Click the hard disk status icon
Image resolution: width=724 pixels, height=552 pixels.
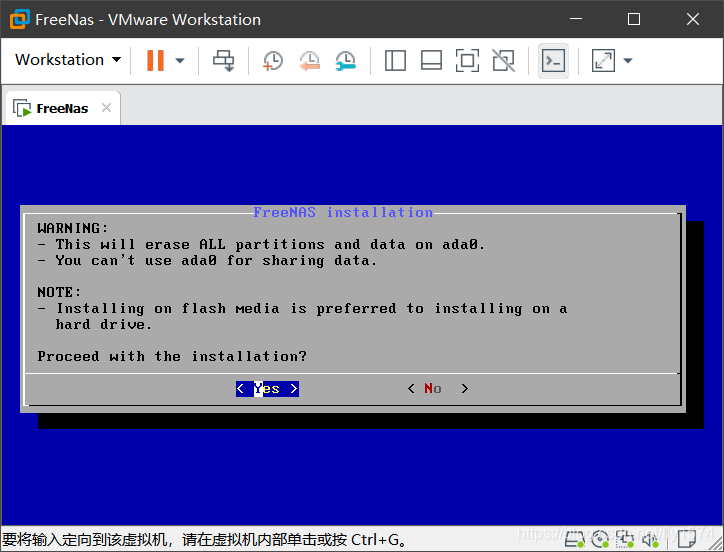click(x=574, y=539)
